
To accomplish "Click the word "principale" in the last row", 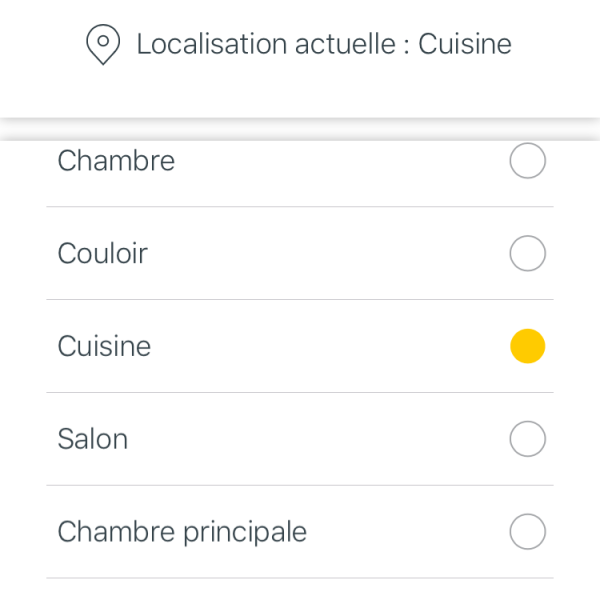I will (244, 532).
